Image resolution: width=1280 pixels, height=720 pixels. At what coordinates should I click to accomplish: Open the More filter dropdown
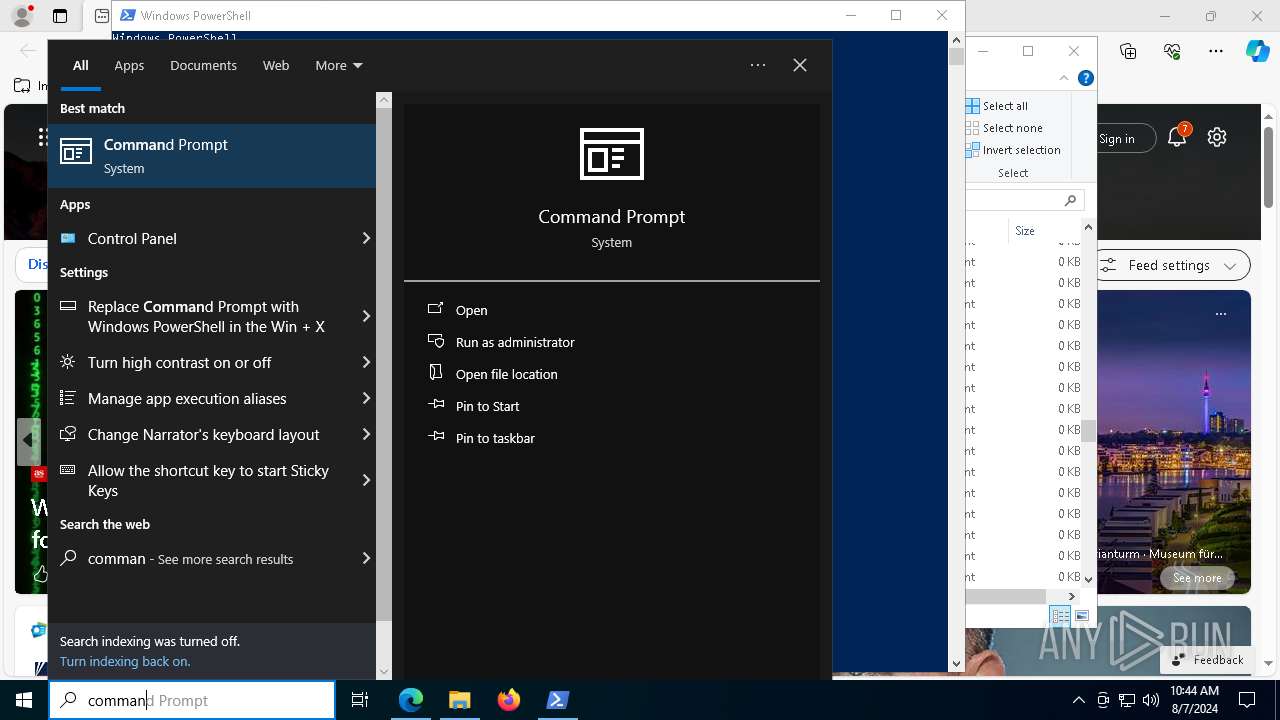tap(338, 65)
